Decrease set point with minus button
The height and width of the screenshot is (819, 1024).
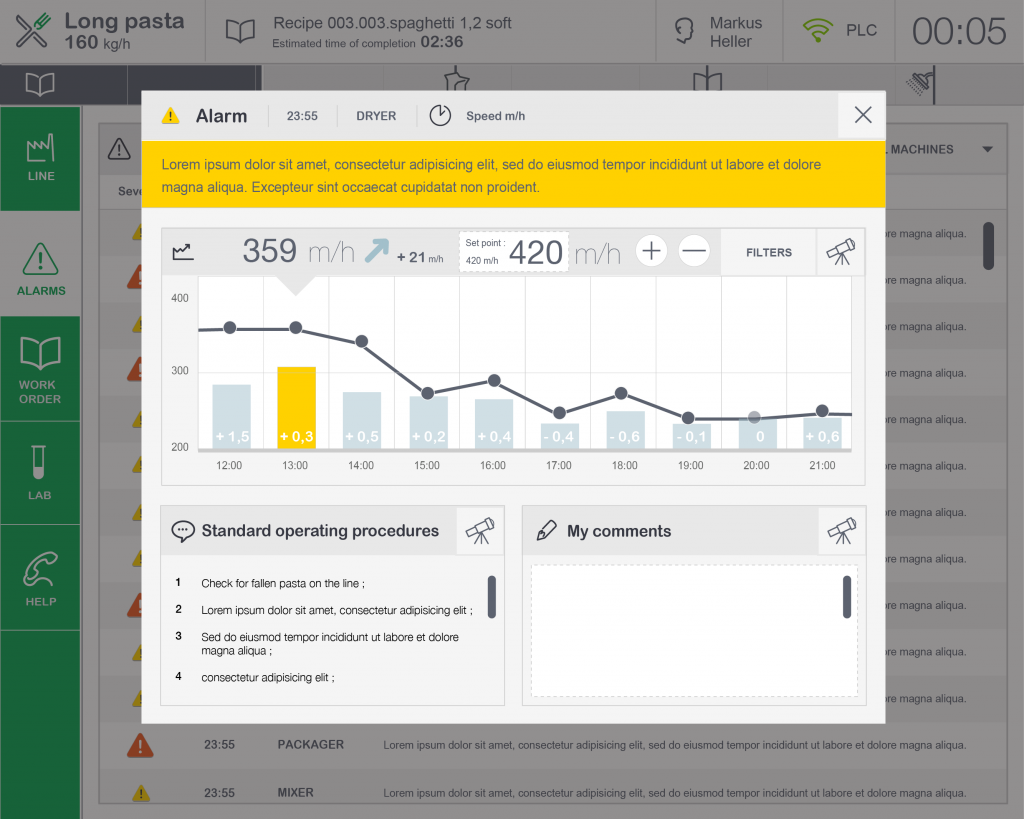(x=694, y=251)
